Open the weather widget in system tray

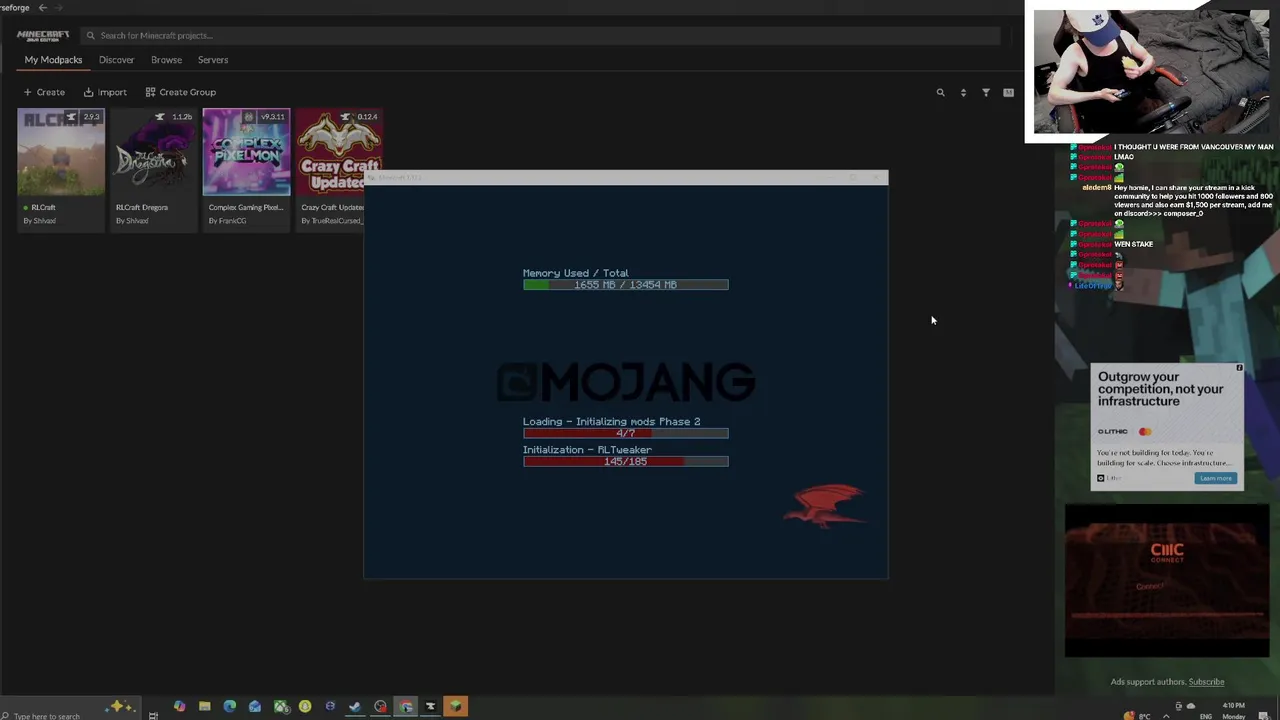pyautogui.click(x=1135, y=715)
